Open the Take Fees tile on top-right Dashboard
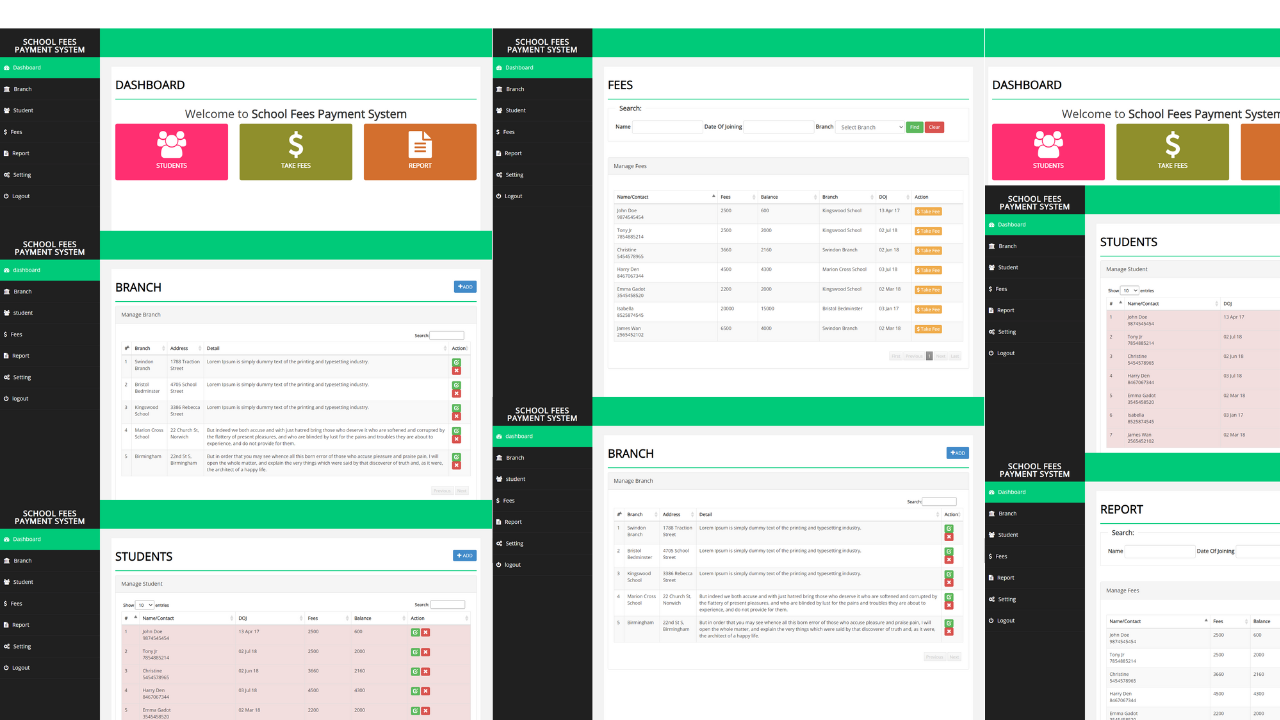 pyautogui.click(x=1173, y=152)
